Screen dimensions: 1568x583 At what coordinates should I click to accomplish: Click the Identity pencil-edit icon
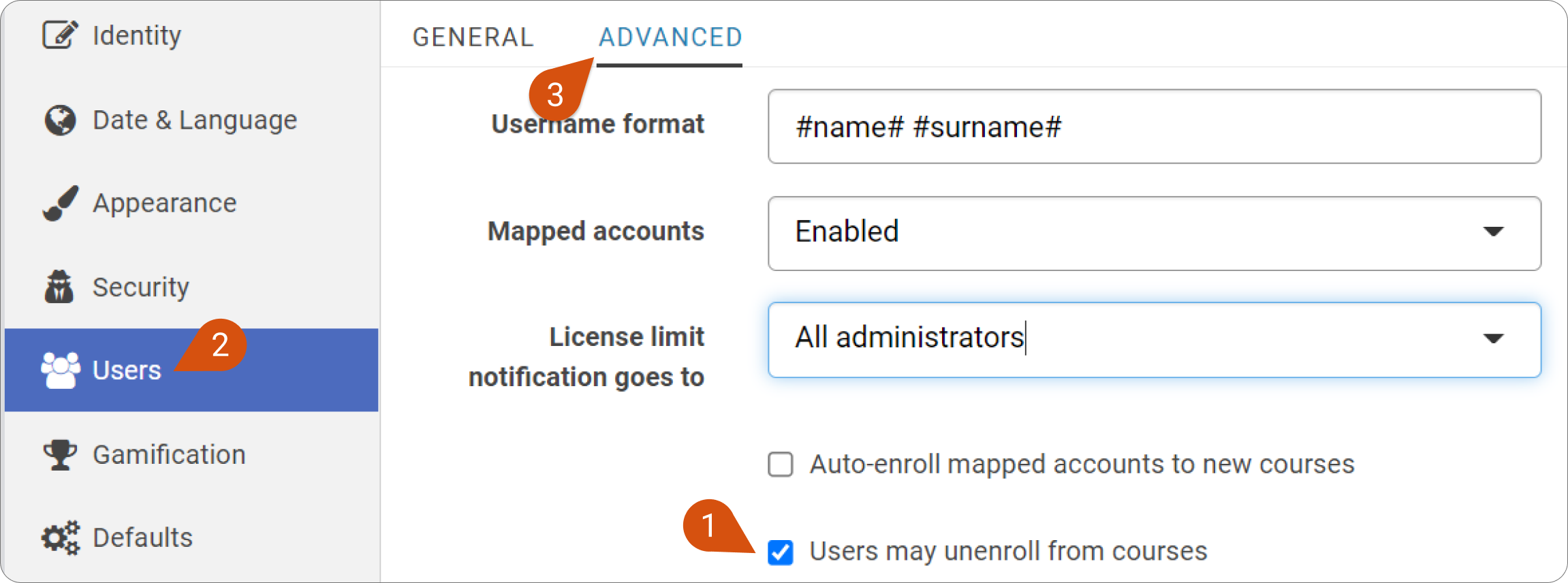(60, 35)
